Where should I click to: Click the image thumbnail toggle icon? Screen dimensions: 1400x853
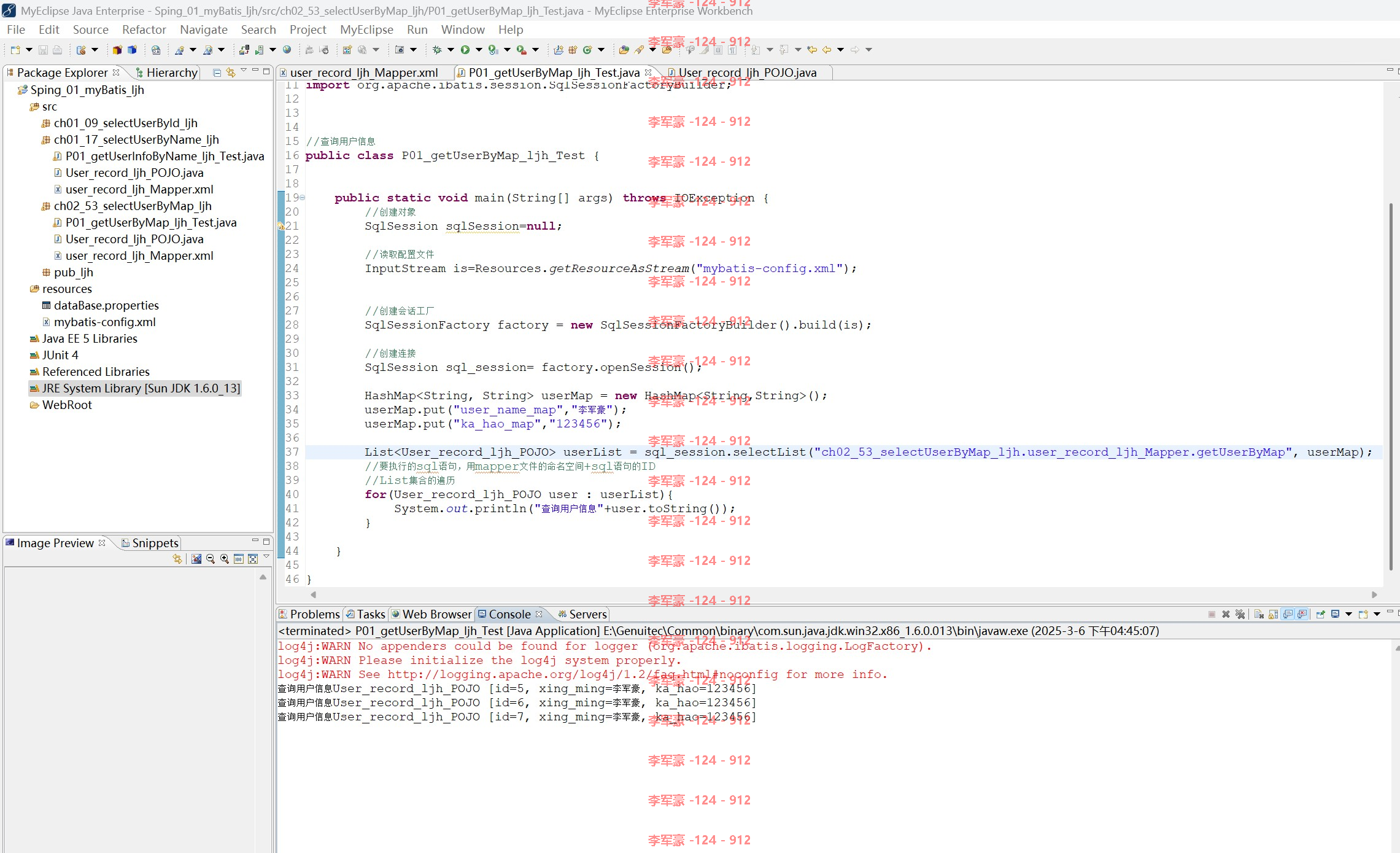coord(196,559)
